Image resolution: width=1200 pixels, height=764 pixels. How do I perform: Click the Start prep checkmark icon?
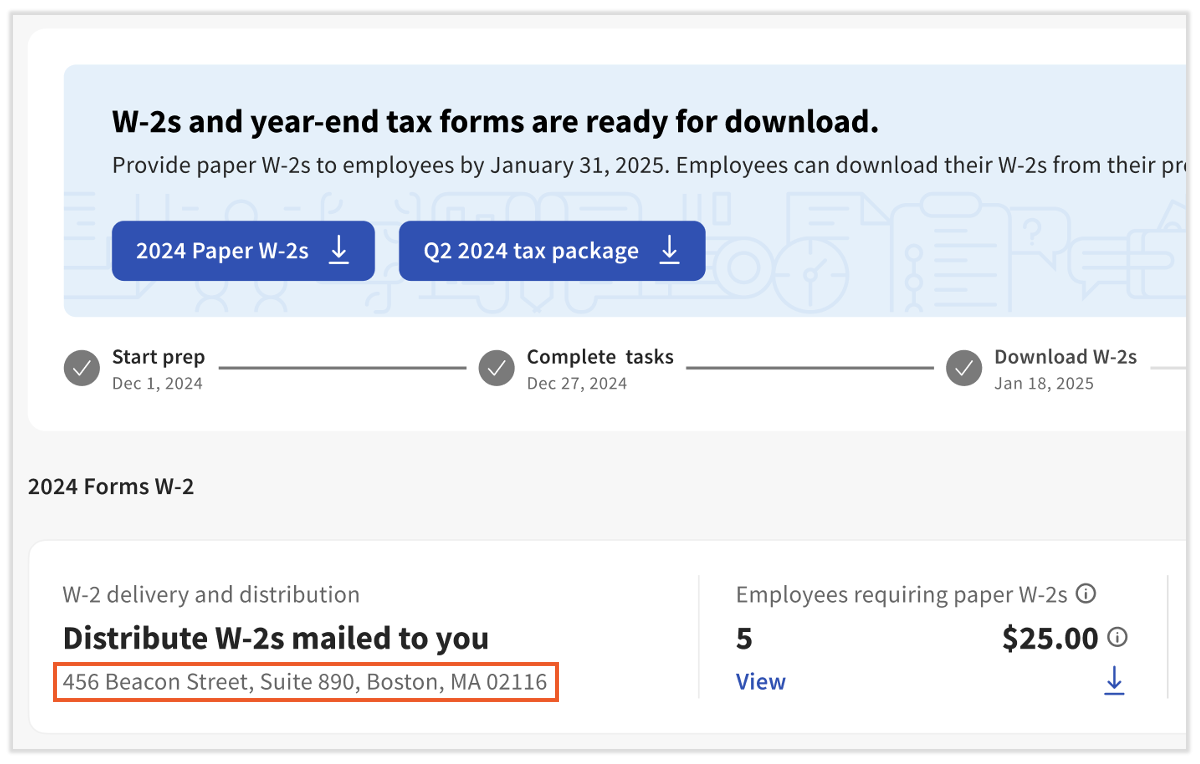(82, 368)
